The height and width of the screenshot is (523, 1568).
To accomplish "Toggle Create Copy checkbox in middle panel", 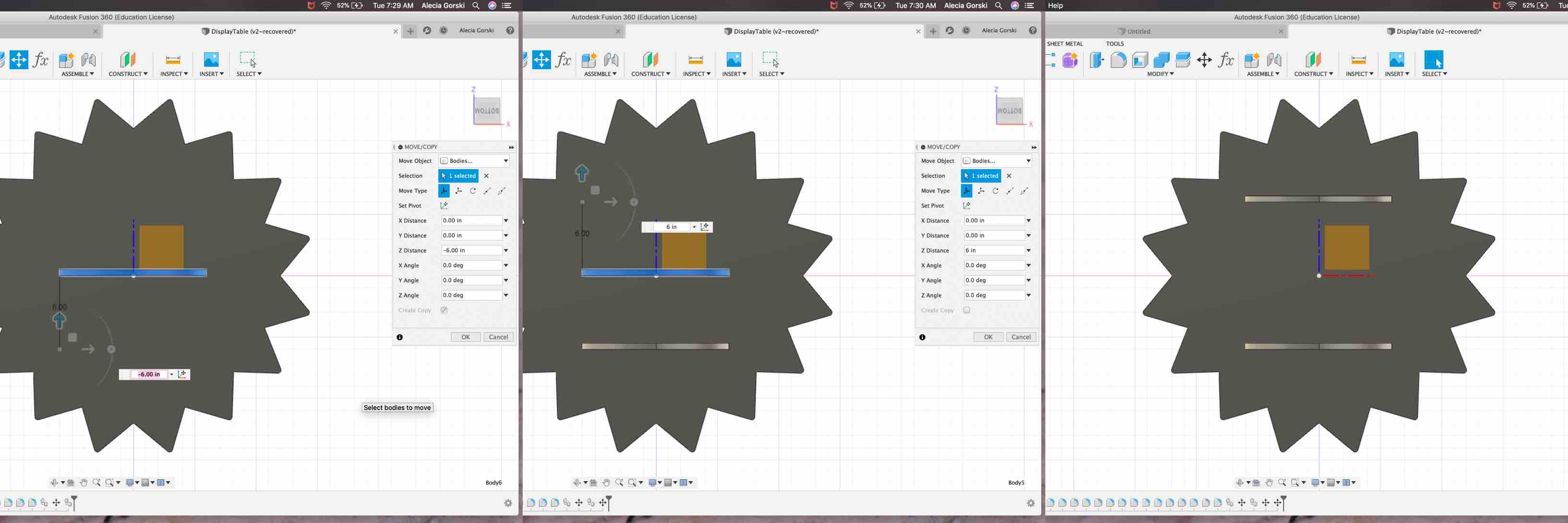I will pyautogui.click(x=967, y=310).
